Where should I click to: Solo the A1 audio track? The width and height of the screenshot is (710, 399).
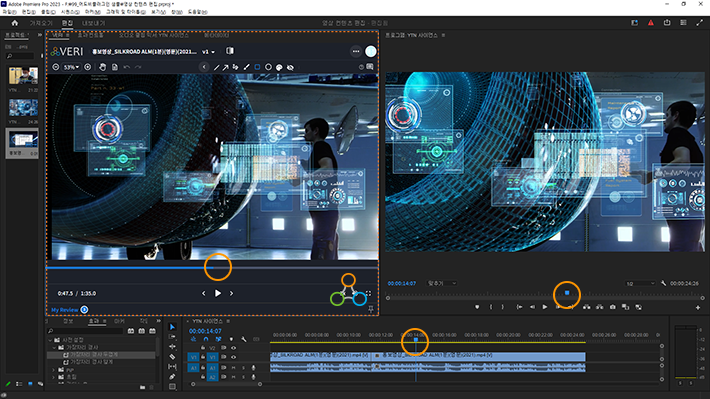[244, 368]
